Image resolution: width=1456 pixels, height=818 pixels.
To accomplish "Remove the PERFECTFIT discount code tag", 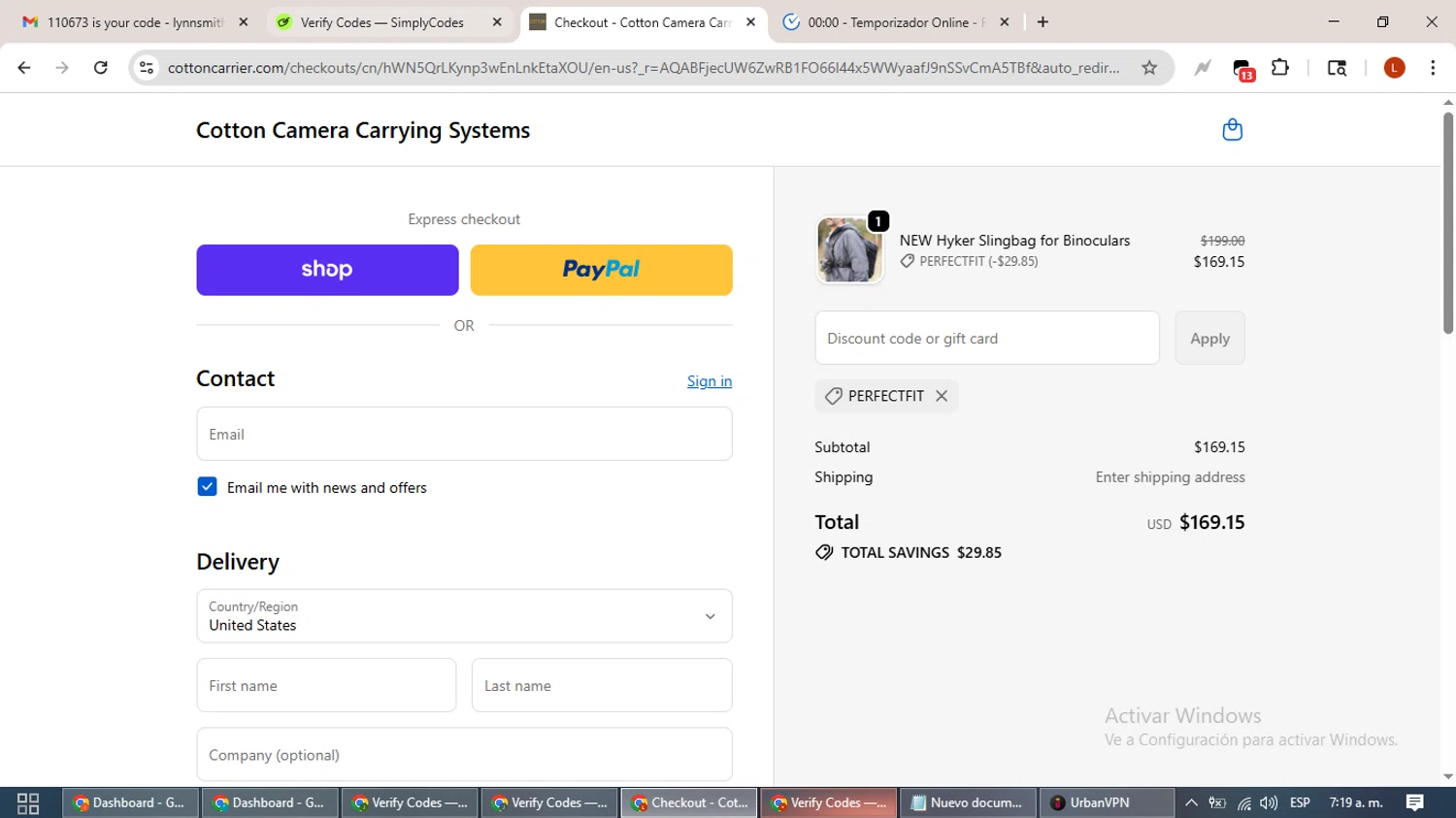I will tap(941, 396).
